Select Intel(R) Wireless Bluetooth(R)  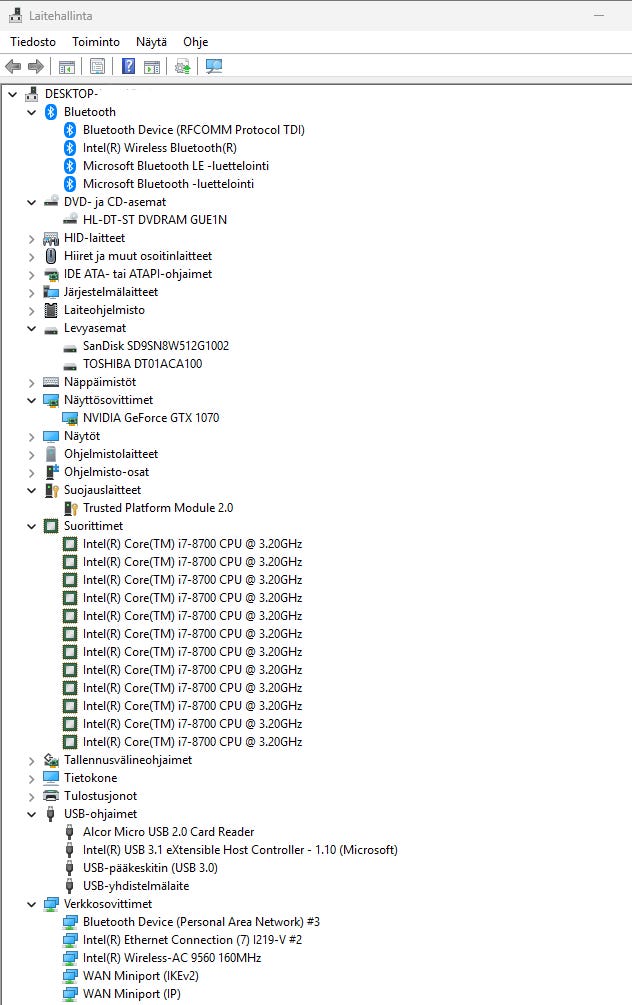160,147
